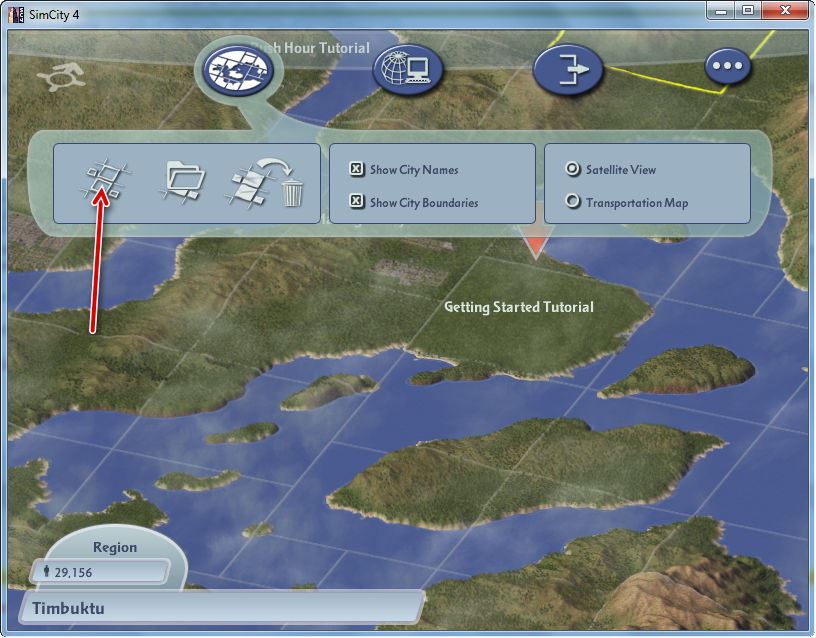Click the region population 29,156 readout
The width and height of the screenshot is (816, 638).
(100, 572)
